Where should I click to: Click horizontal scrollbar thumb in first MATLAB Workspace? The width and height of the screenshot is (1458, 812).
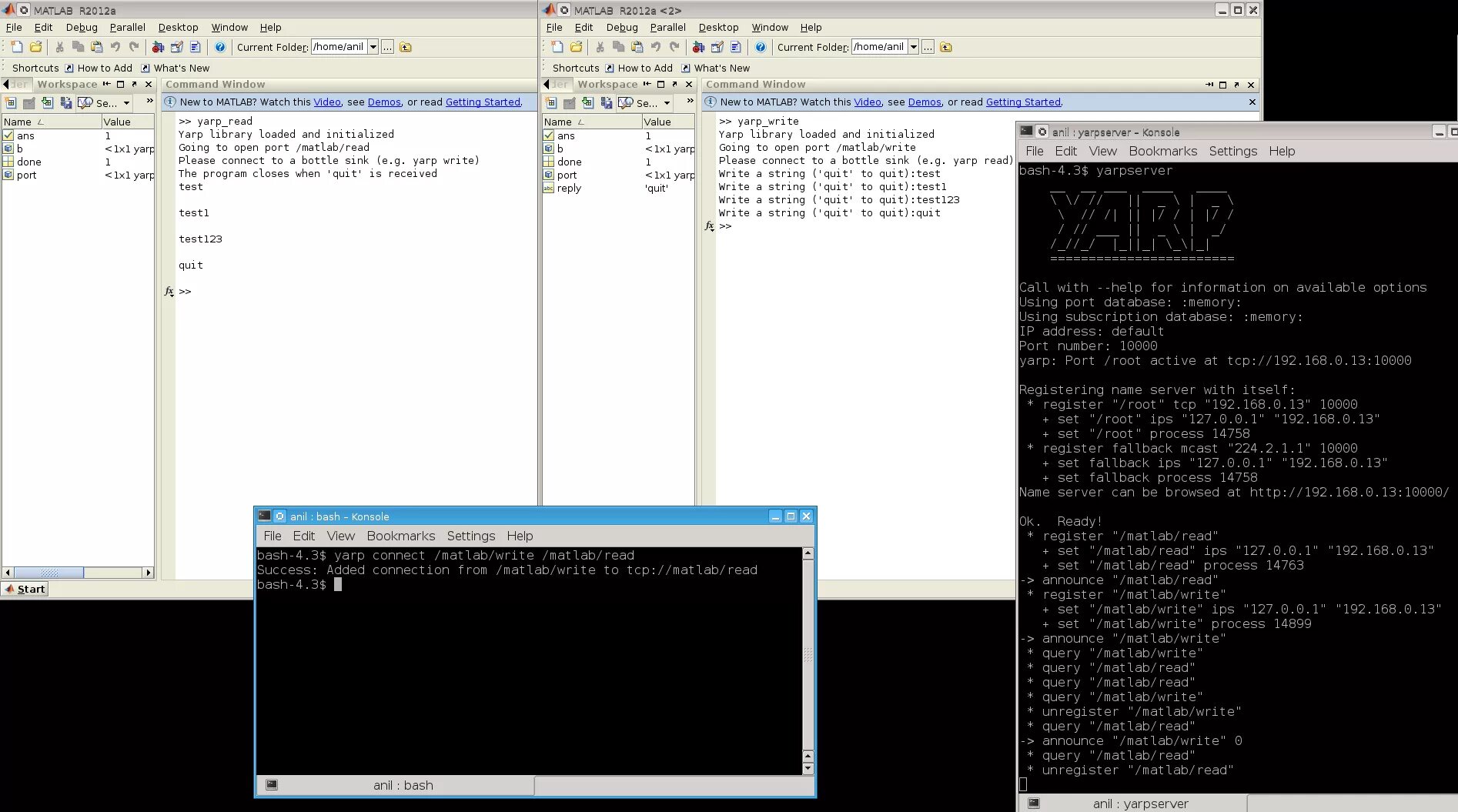click(x=48, y=573)
